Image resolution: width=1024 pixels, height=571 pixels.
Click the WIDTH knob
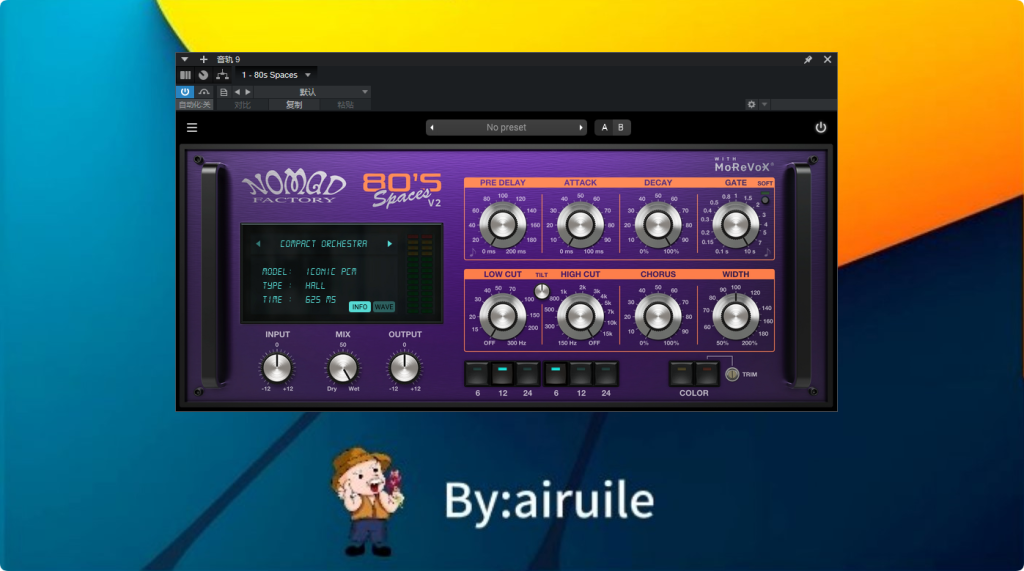[735, 316]
